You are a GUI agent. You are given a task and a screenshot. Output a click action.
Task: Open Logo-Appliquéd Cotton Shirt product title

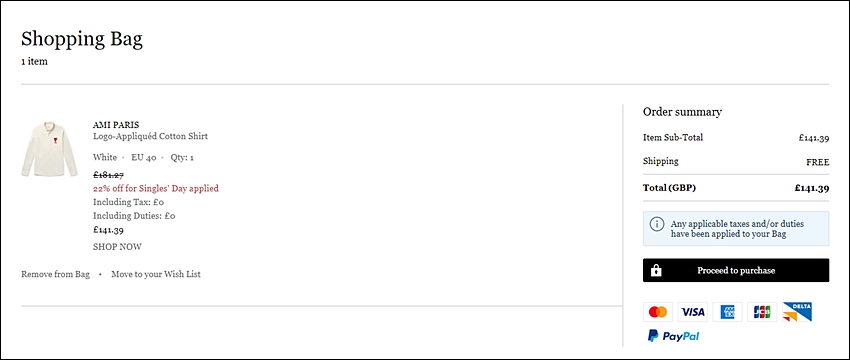point(150,137)
